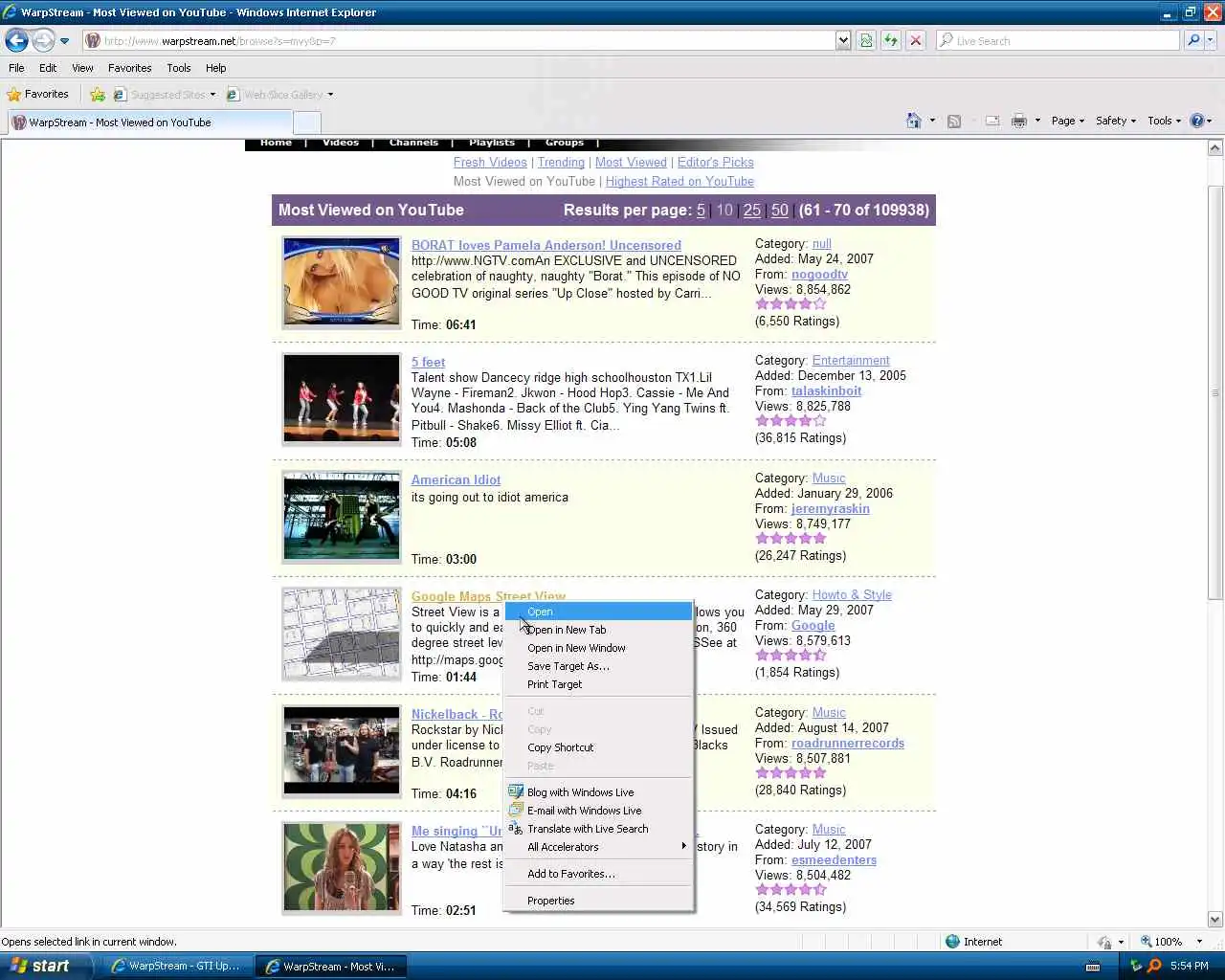Click the RSS feeds icon
Viewport: 1225px width, 980px height.
click(x=954, y=121)
